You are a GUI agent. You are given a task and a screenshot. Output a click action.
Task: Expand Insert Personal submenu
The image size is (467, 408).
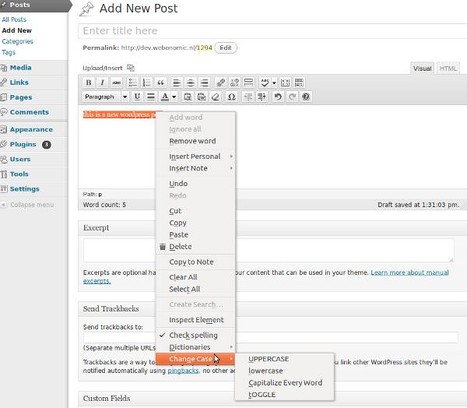pyautogui.click(x=196, y=156)
